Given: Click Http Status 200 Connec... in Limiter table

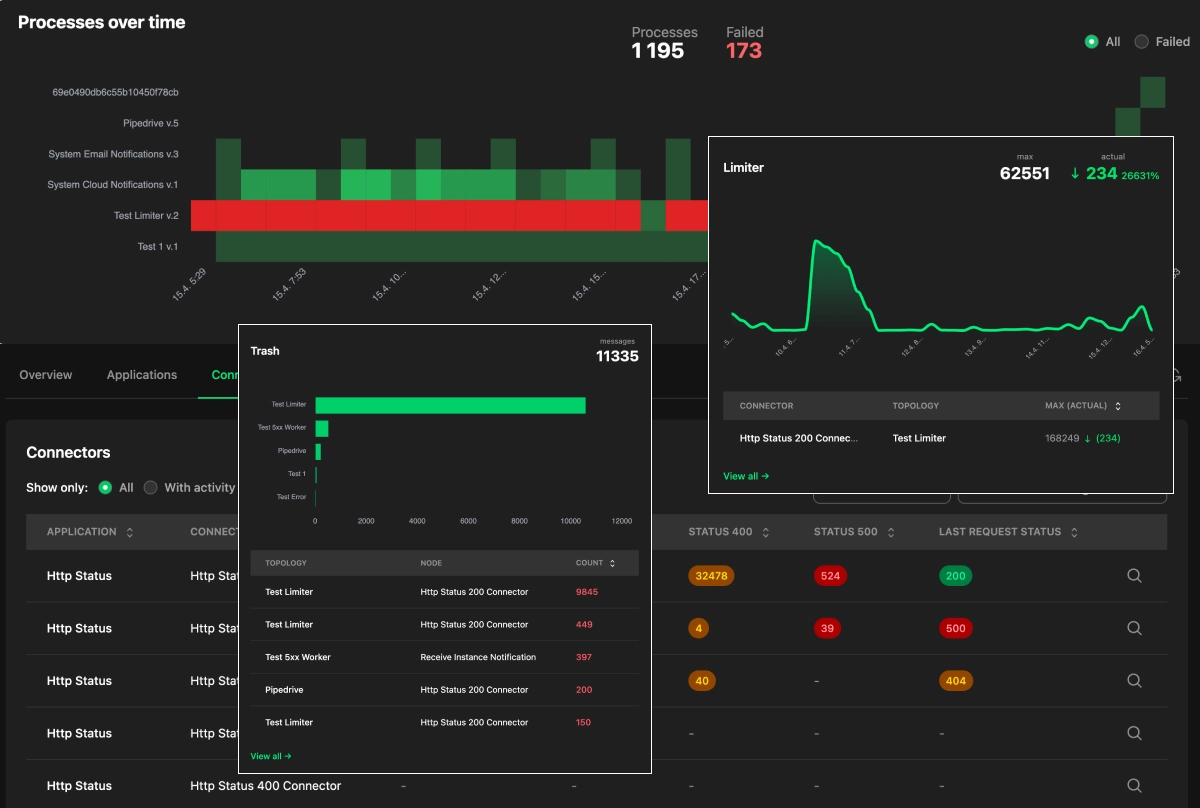Looking at the screenshot, I should (799, 438).
